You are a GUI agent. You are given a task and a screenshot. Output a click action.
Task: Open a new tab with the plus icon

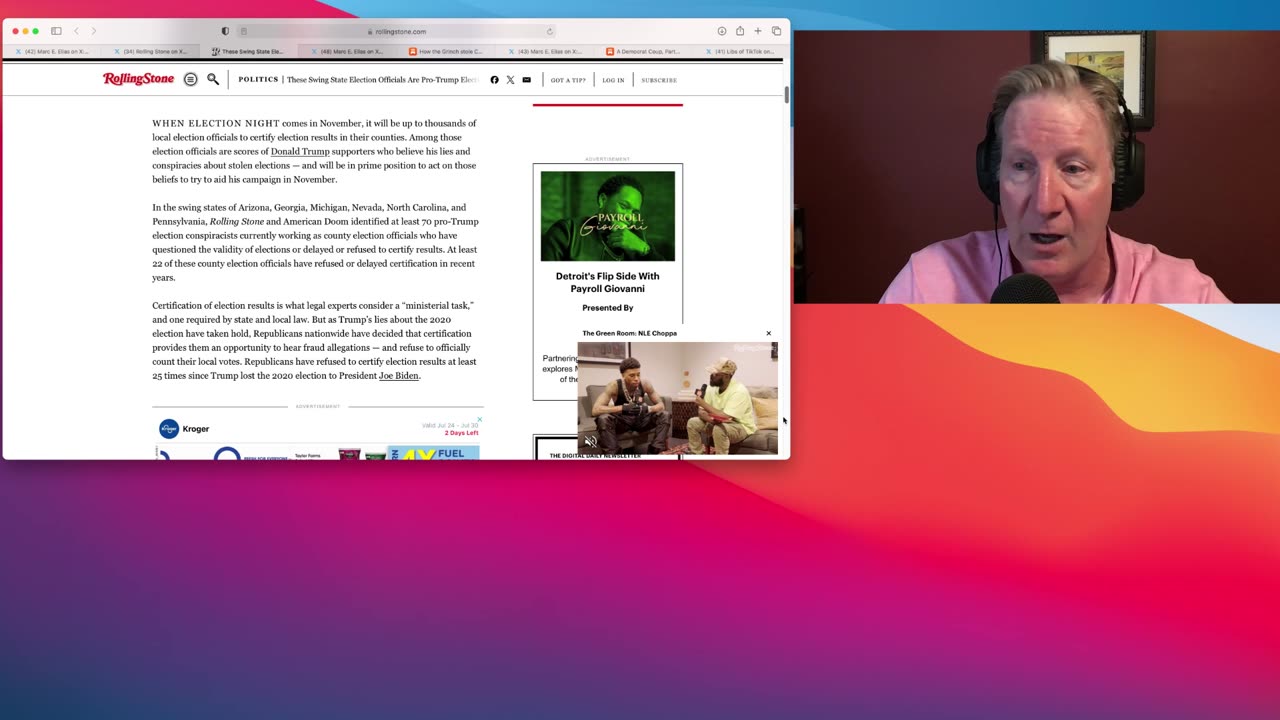click(758, 31)
